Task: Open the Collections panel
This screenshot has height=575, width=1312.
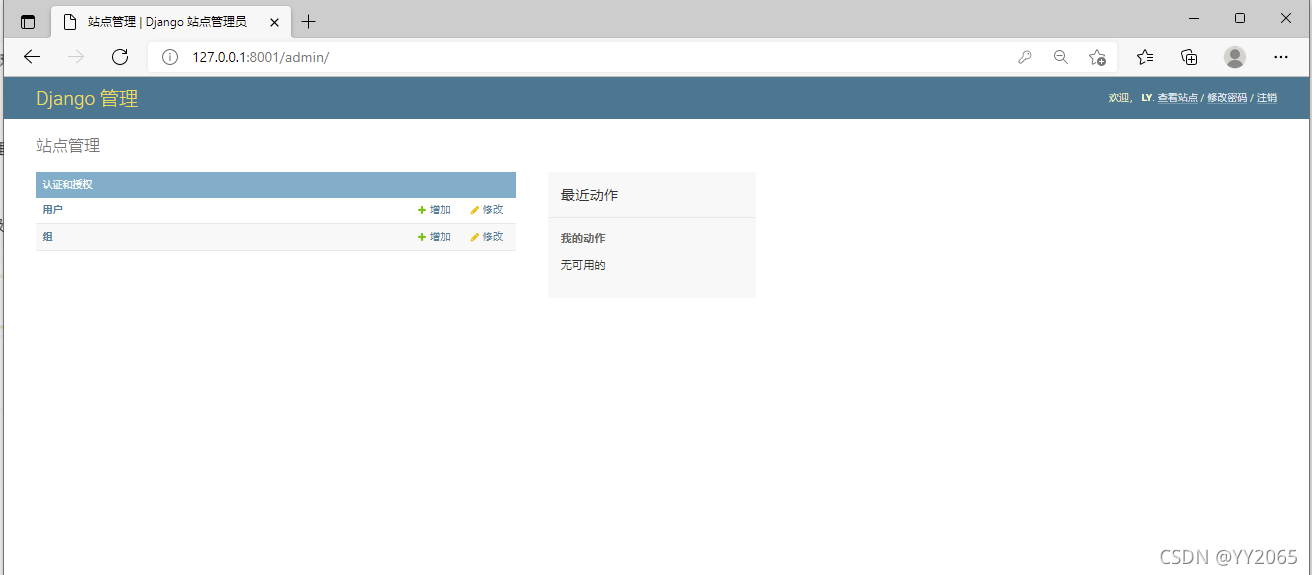Action: [1189, 57]
